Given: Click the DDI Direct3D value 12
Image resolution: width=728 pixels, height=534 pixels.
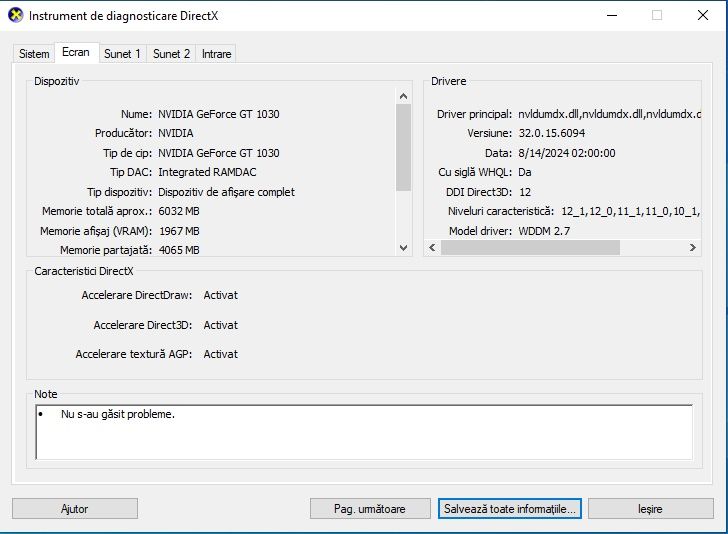Looking at the screenshot, I should [x=525, y=192].
